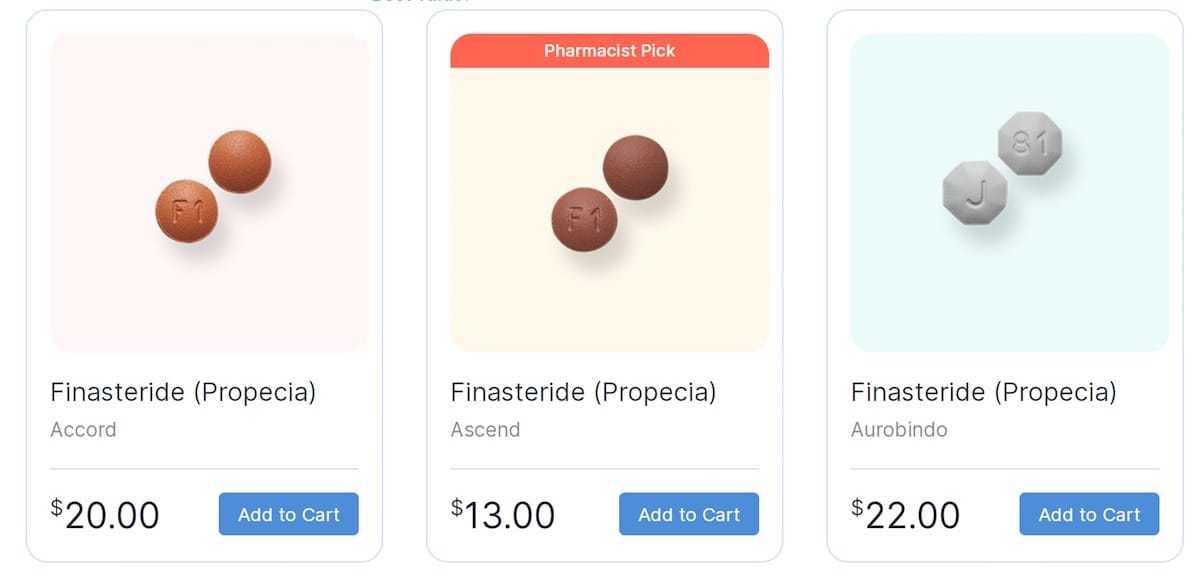The height and width of the screenshot is (579, 1201).
Task: Click the $22.00 price
Action: pyautogui.click(x=905, y=515)
